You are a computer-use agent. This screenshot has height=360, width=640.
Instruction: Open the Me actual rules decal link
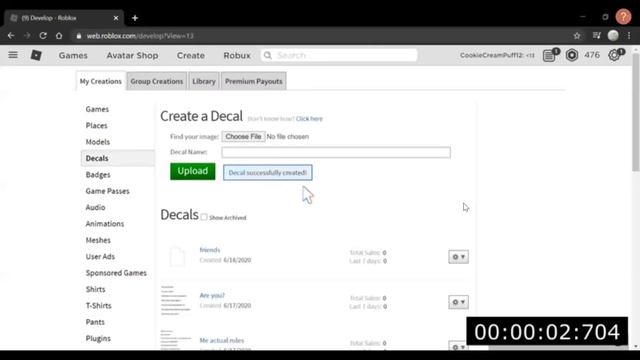222,340
